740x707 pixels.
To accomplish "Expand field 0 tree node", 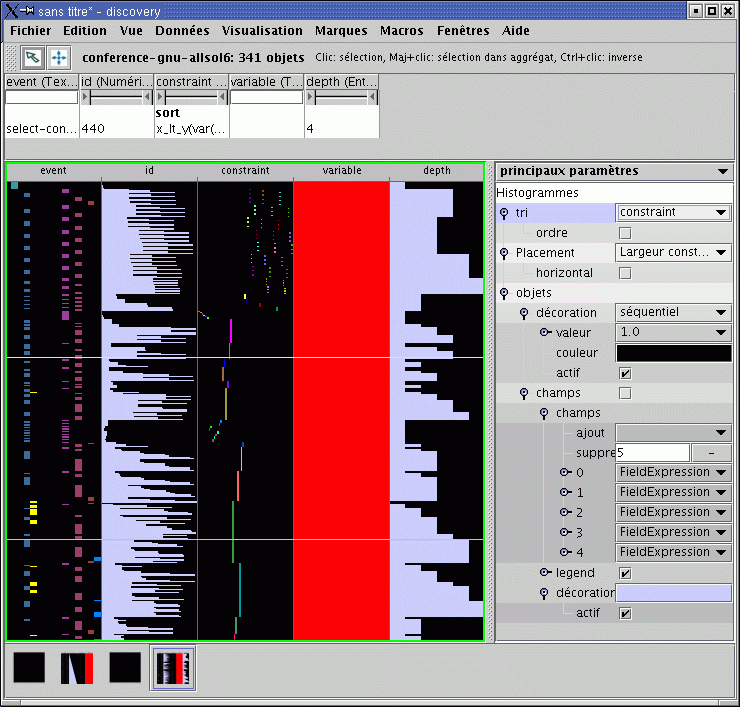I will [564, 472].
